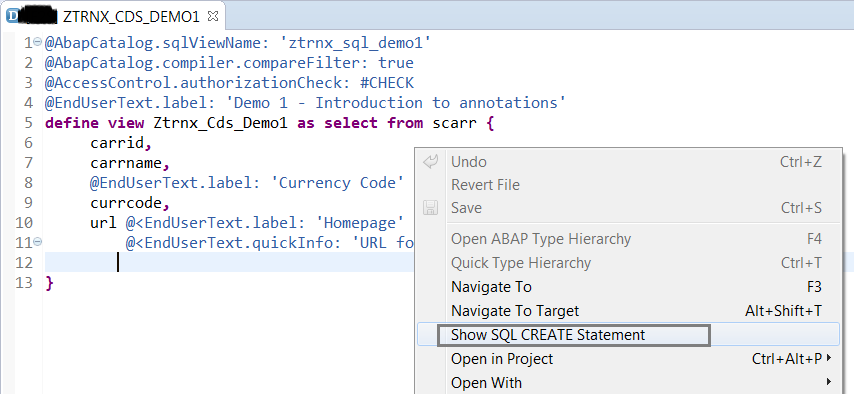The height and width of the screenshot is (394, 854).
Task: Click the scarr table name in code
Action: click(x=455, y=123)
